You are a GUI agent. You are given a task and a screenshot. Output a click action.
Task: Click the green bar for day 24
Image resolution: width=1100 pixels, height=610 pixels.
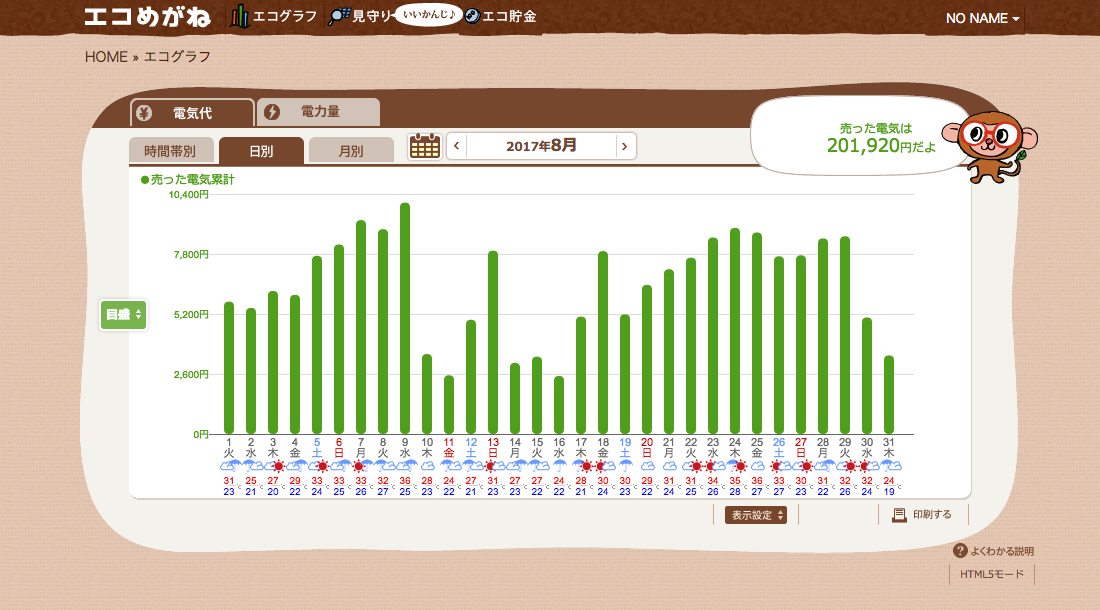tap(735, 331)
